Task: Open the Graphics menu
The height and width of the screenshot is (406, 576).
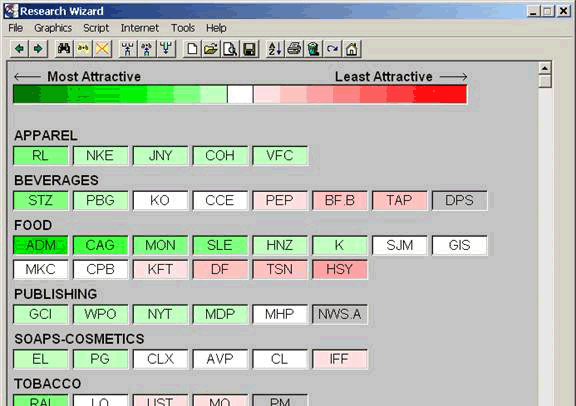Action: click(x=53, y=28)
